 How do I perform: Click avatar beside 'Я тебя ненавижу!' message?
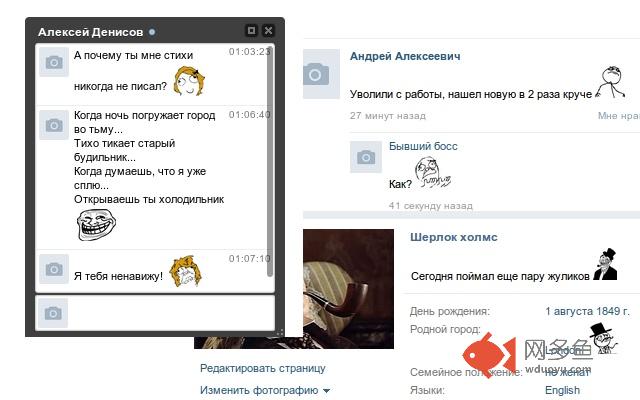click(x=54, y=269)
